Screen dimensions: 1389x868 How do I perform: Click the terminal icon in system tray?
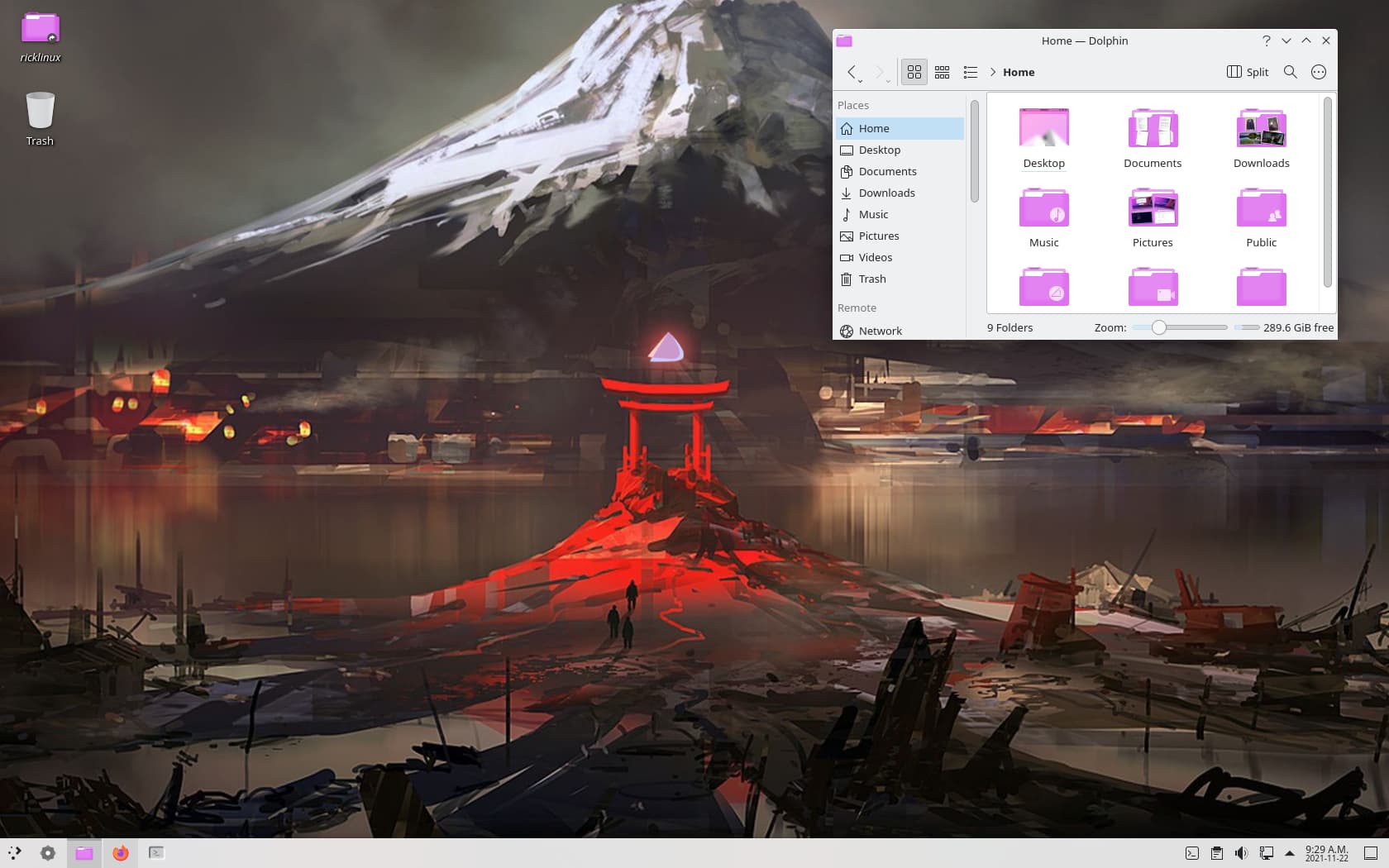1192,853
